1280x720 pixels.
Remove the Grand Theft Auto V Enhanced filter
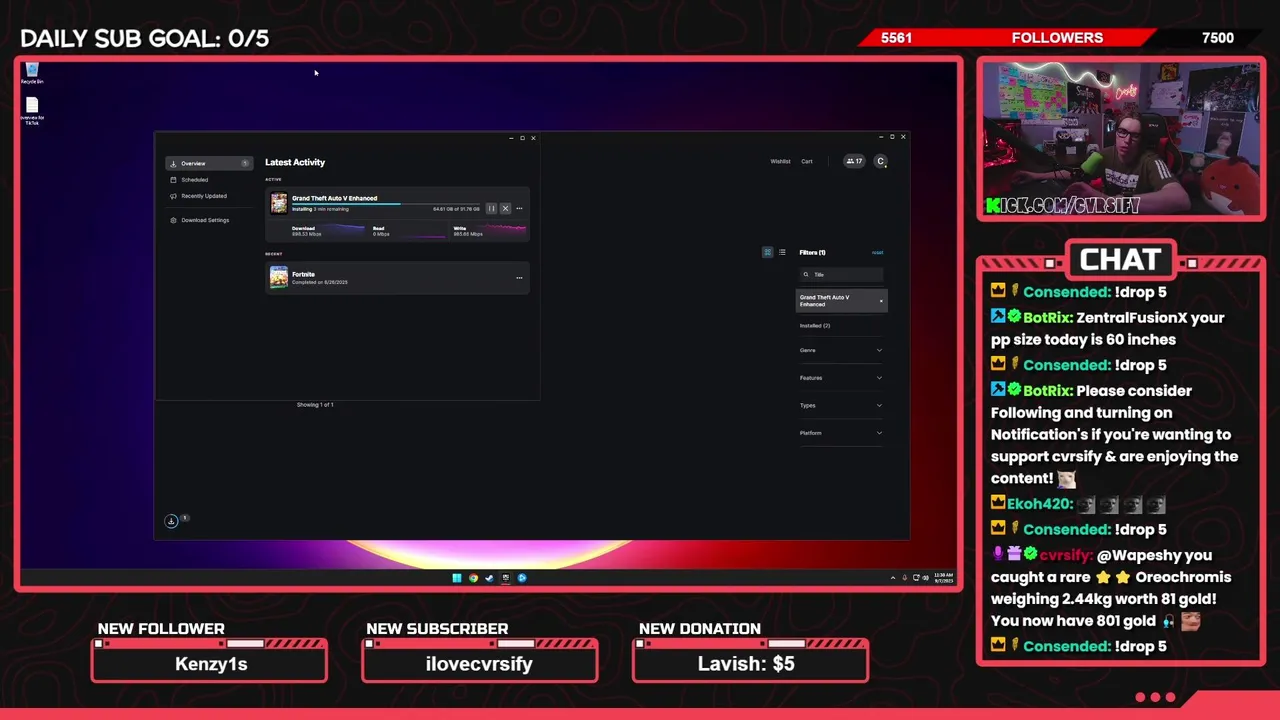(881, 301)
